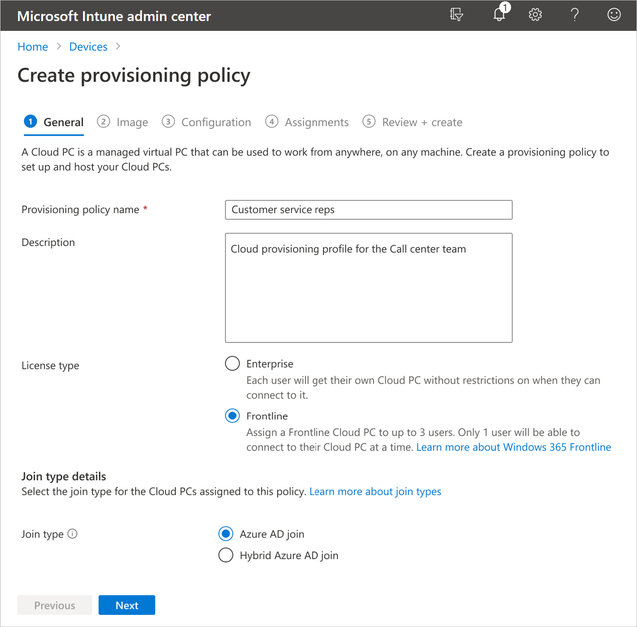Click the Microsoft Intune admin center title
The width and height of the screenshot is (637, 627).
coord(114,16)
